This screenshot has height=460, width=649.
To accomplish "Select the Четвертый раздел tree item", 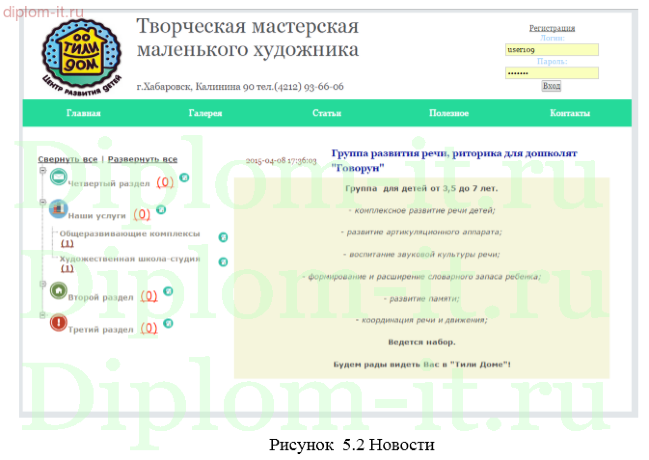I will pyautogui.click(x=108, y=183).
